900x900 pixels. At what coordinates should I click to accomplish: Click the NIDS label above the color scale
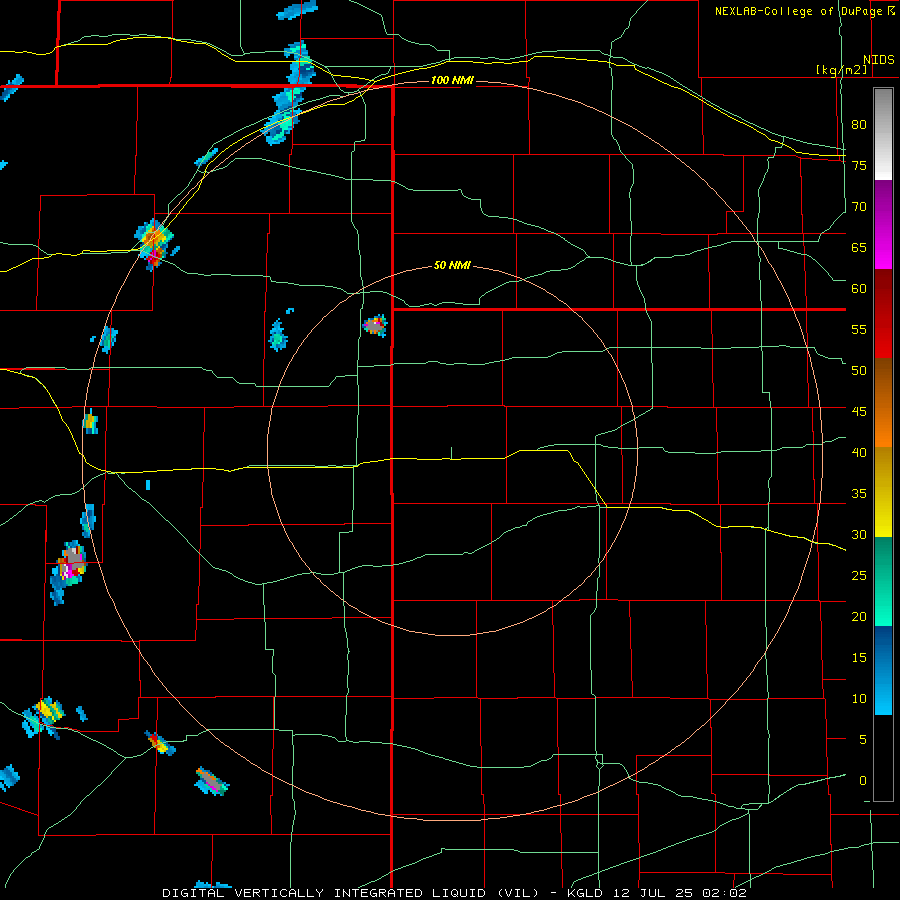[x=879, y=60]
